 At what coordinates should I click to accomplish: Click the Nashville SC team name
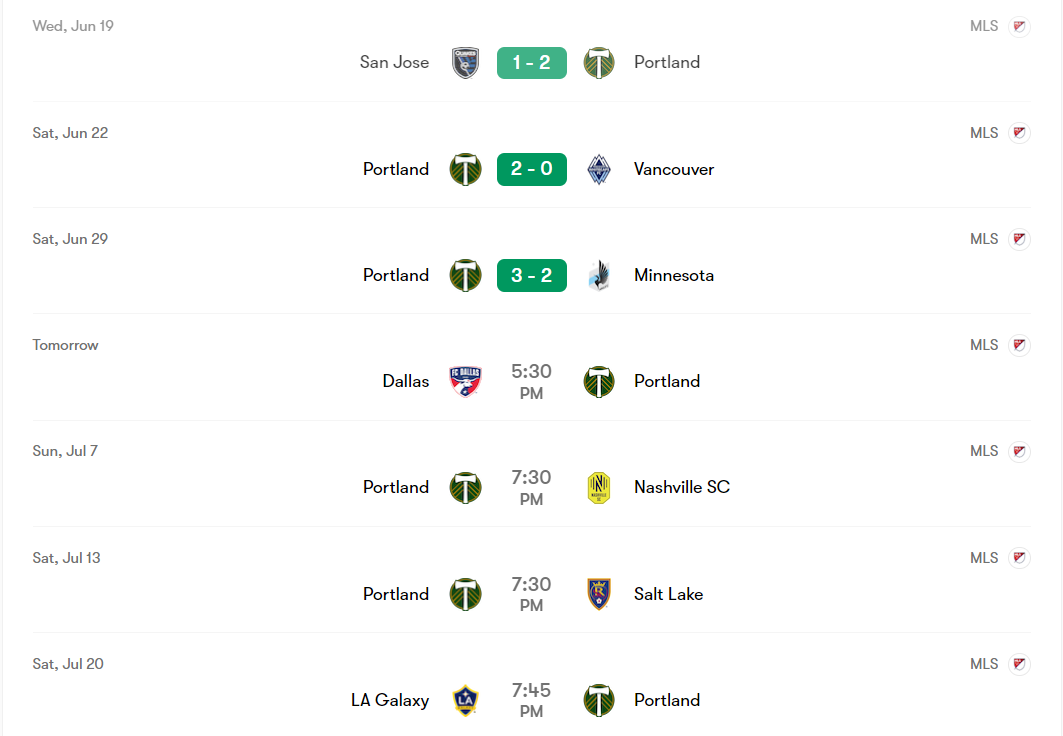click(682, 487)
